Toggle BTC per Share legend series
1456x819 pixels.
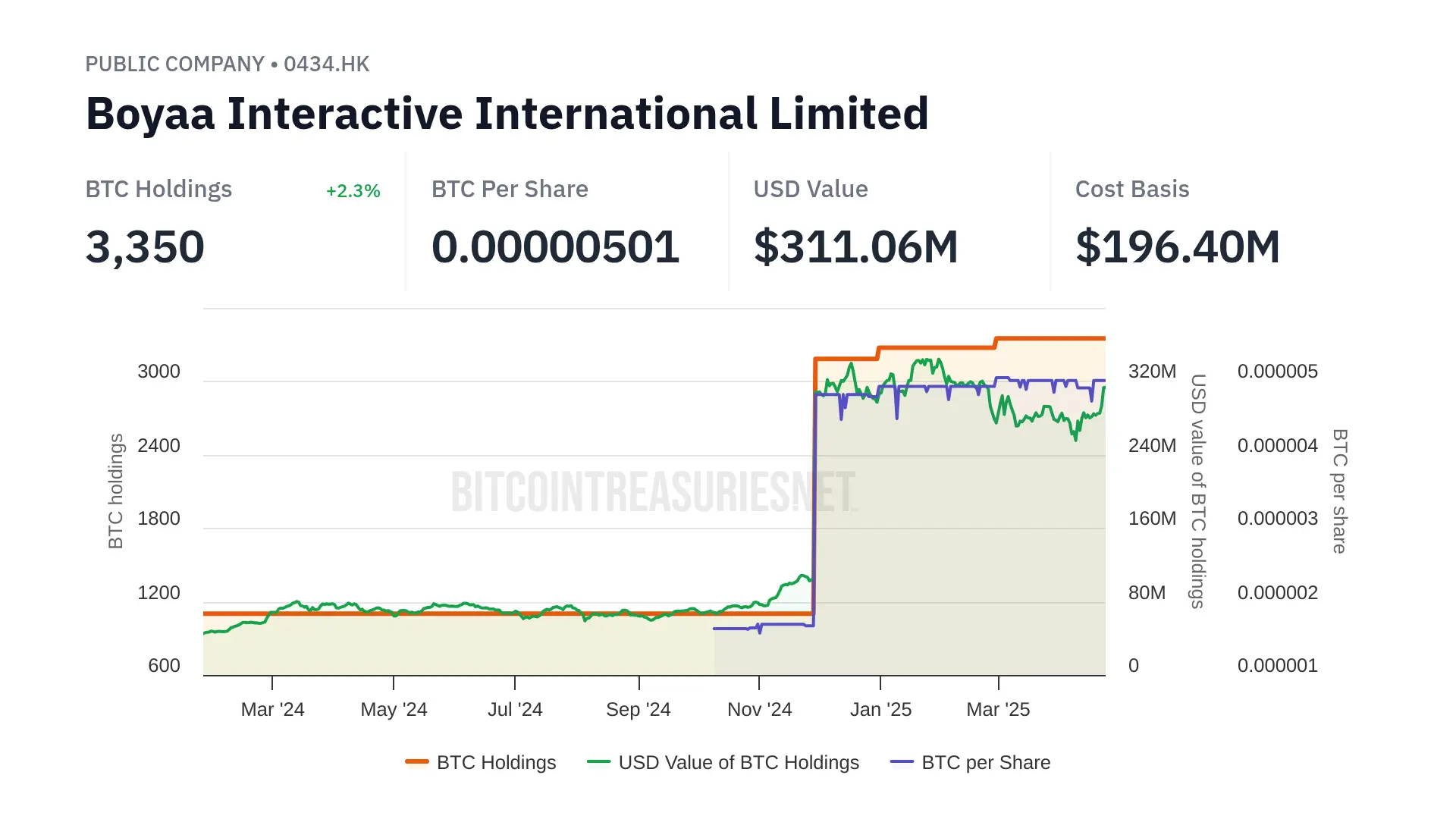986,762
